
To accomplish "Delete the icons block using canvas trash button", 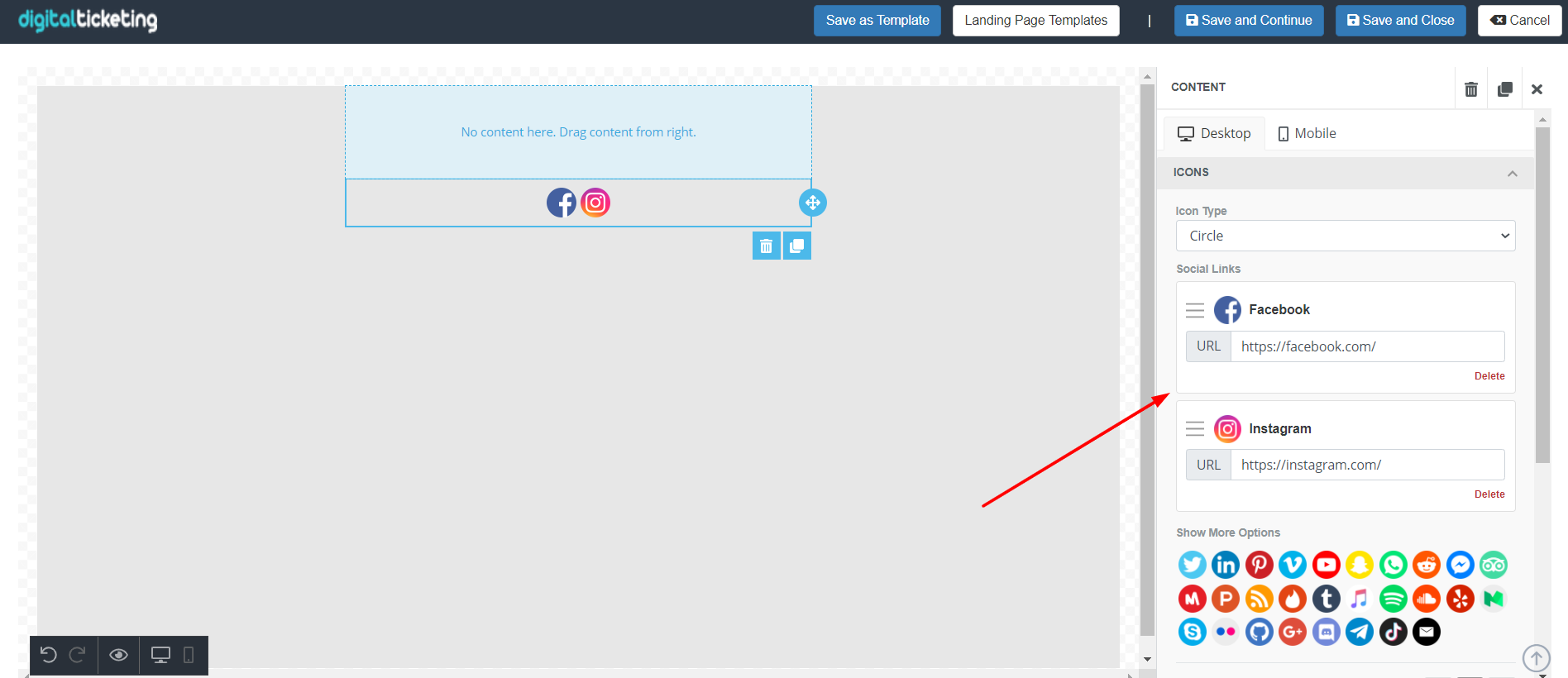I will click(766, 246).
